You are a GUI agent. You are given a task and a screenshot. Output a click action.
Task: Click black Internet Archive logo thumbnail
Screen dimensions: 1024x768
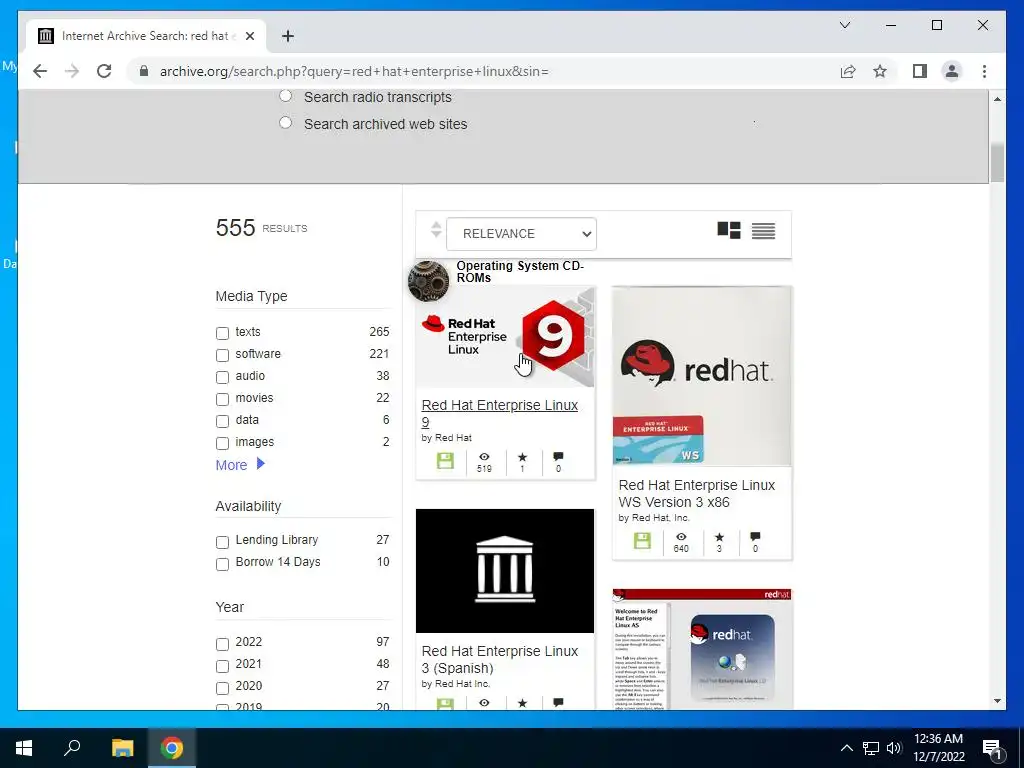point(505,571)
